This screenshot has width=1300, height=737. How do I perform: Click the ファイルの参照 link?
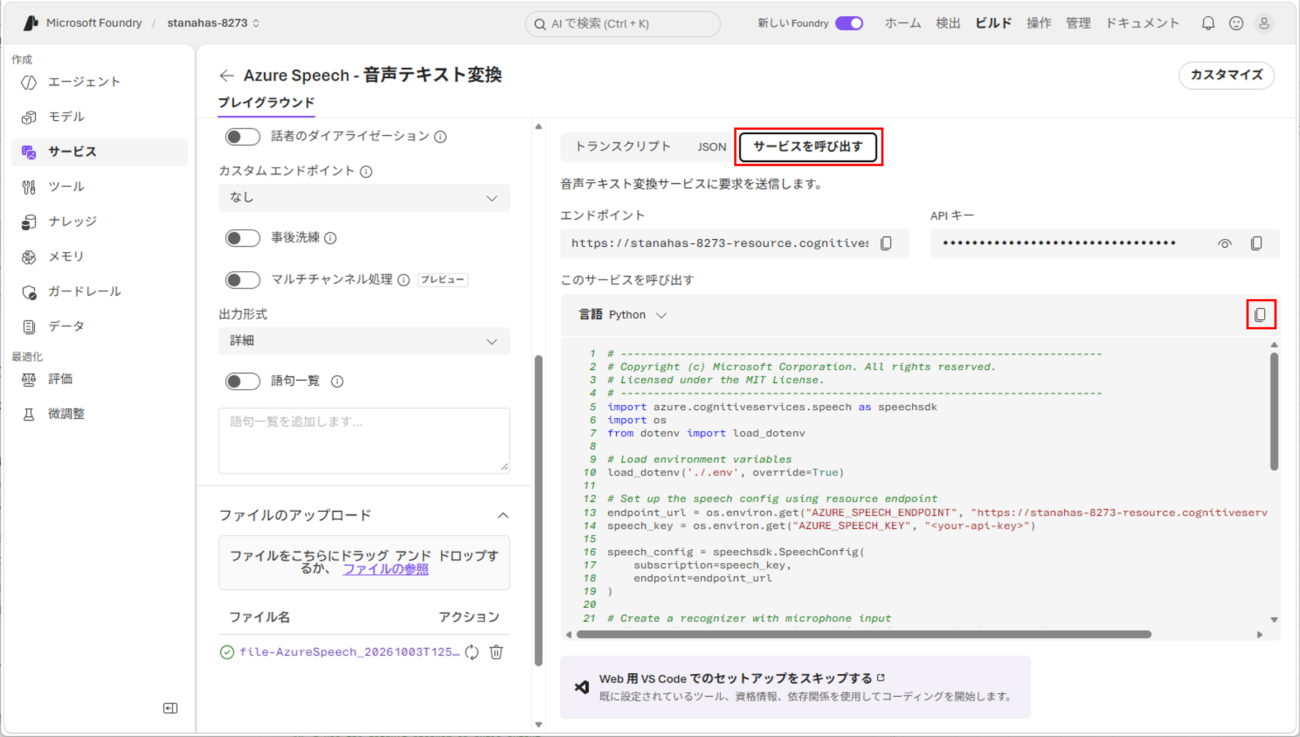tap(385, 569)
